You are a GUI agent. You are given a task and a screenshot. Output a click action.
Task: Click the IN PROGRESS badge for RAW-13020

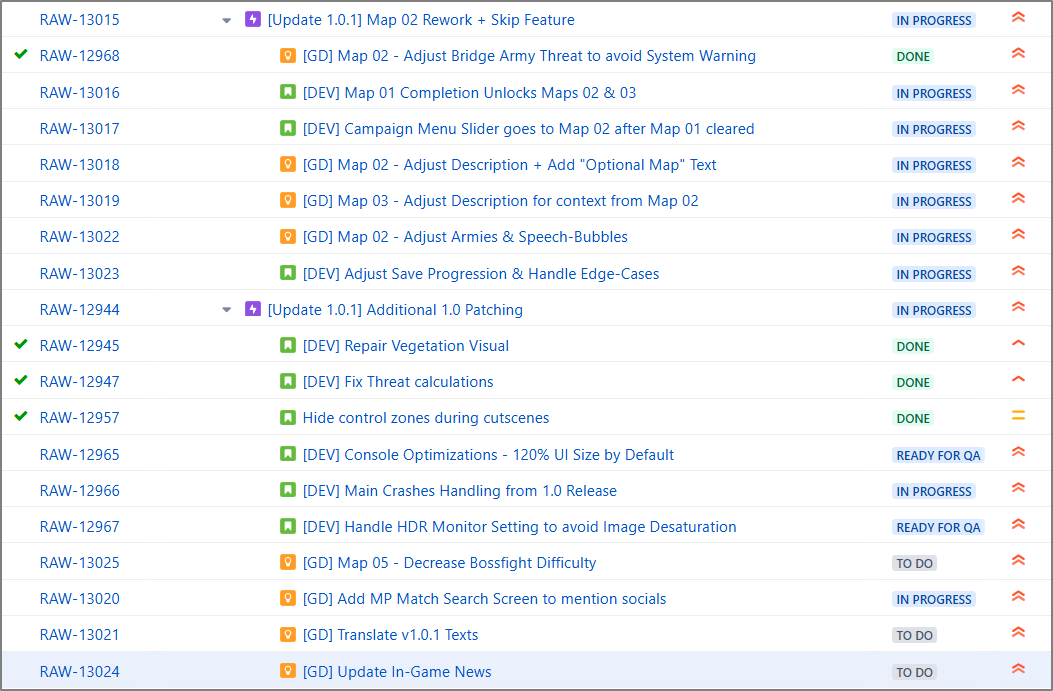933,599
